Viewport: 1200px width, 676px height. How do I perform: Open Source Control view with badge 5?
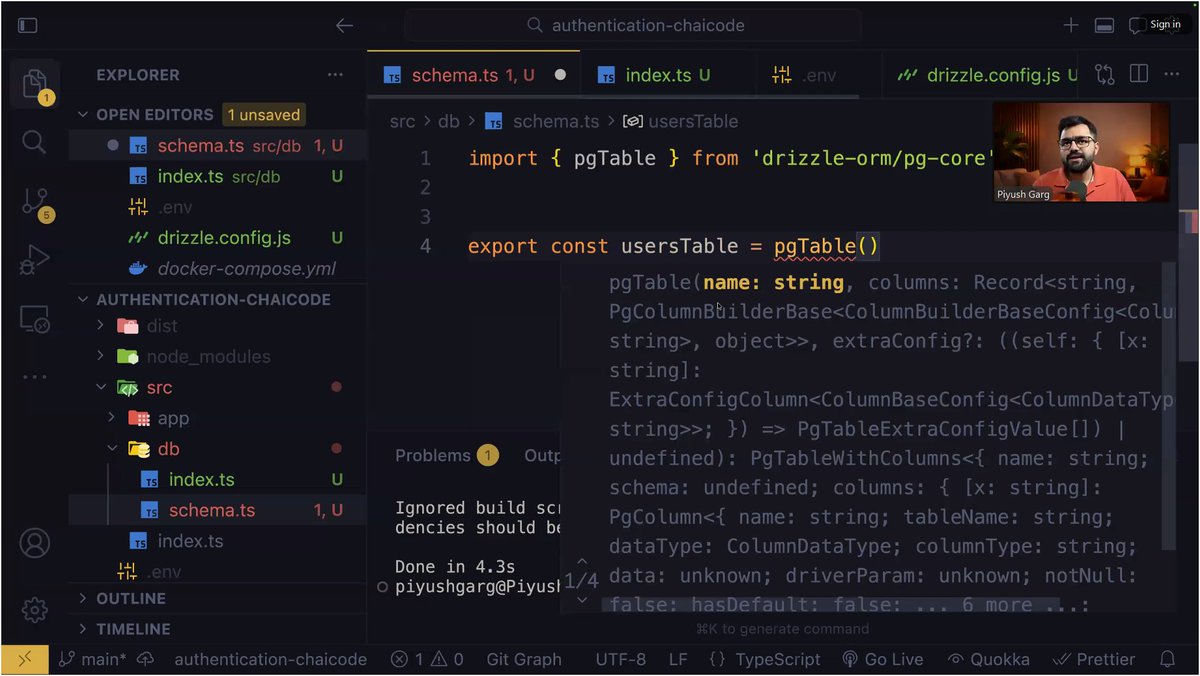[35, 203]
